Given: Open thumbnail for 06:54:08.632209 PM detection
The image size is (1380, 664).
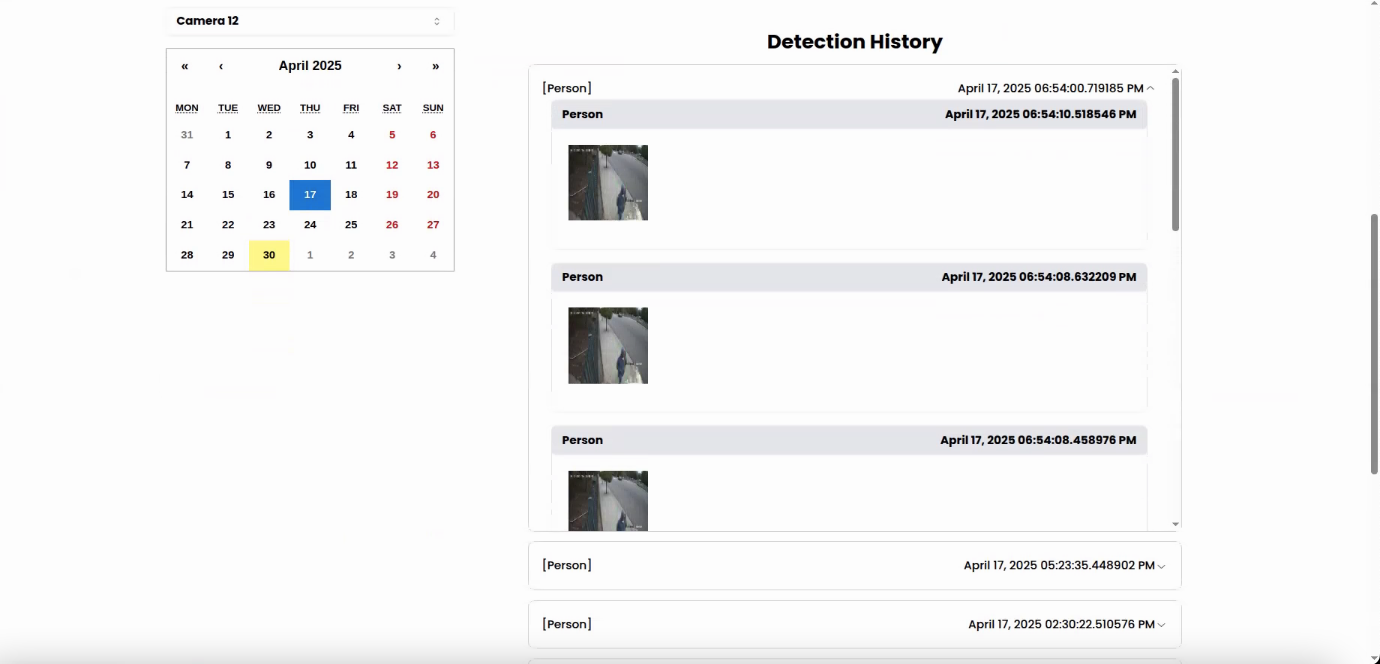Looking at the screenshot, I should 608,345.
